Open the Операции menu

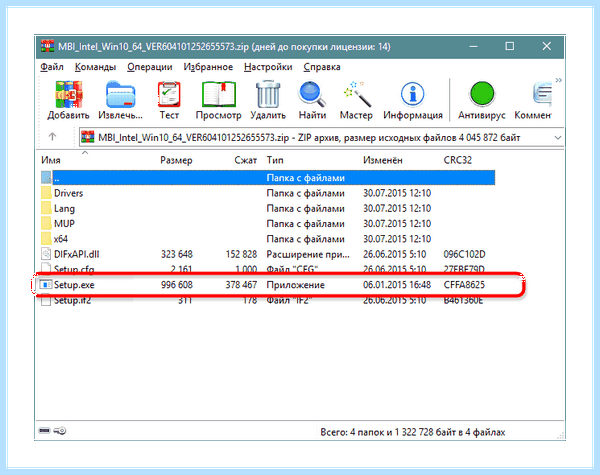pos(150,67)
